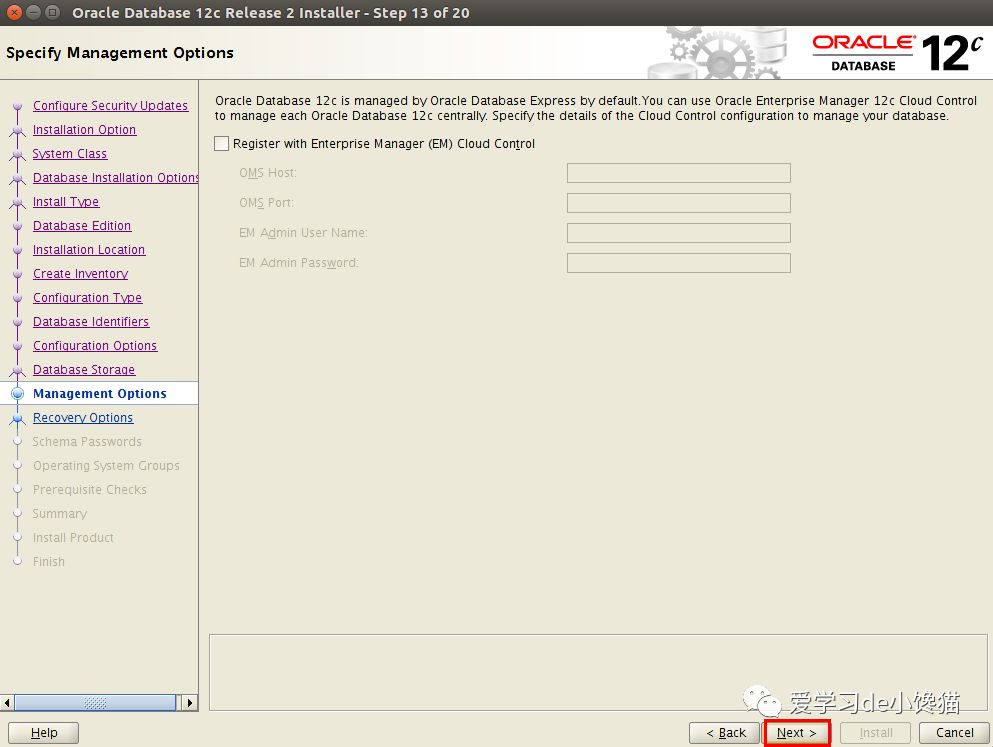Focus the EM Admin Password field

pyautogui.click(x=678, y=263)
